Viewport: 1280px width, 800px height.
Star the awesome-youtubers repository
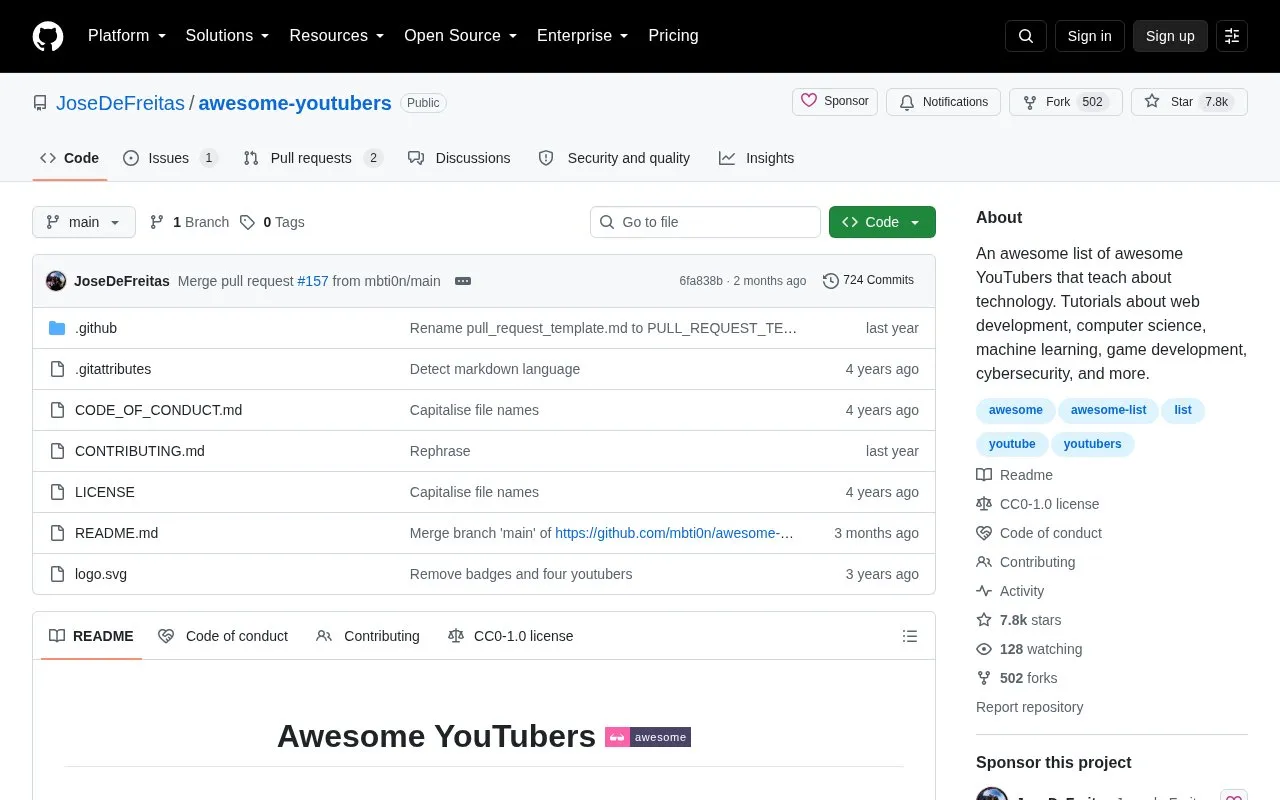(x=1189, y=102)
